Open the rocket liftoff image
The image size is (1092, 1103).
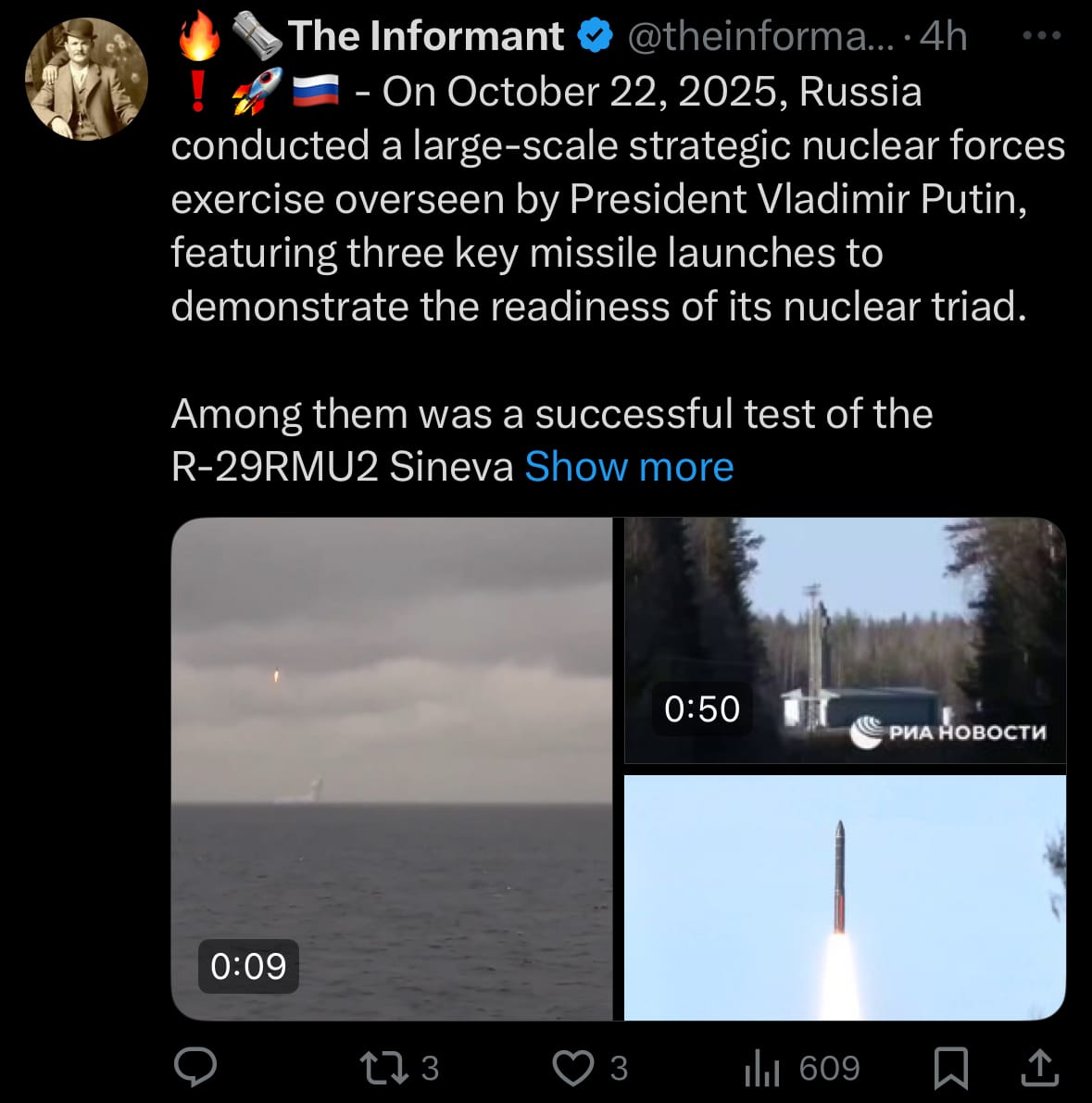pos(845,896)
